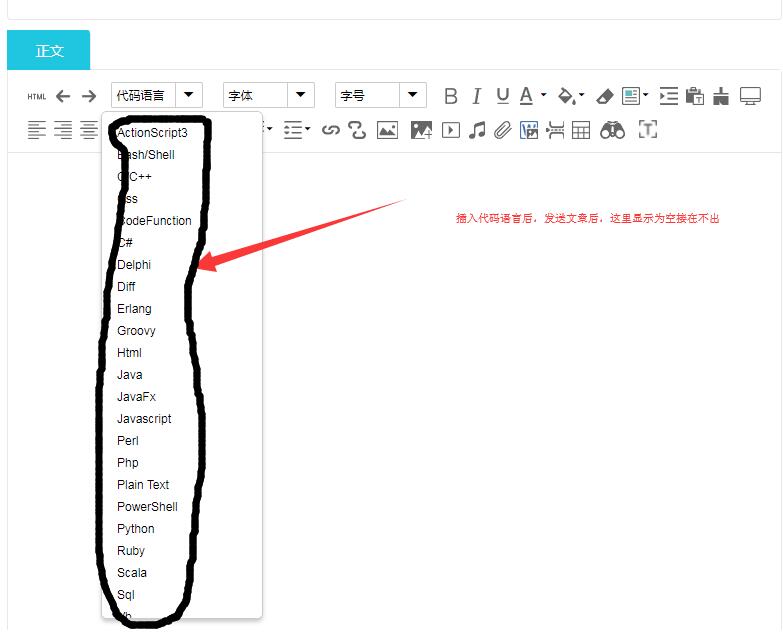Click the auto typeset layout icon

point(630,96)
